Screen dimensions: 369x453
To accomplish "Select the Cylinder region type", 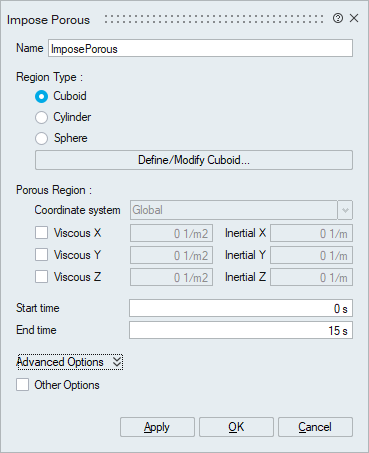I will [41, 118].
